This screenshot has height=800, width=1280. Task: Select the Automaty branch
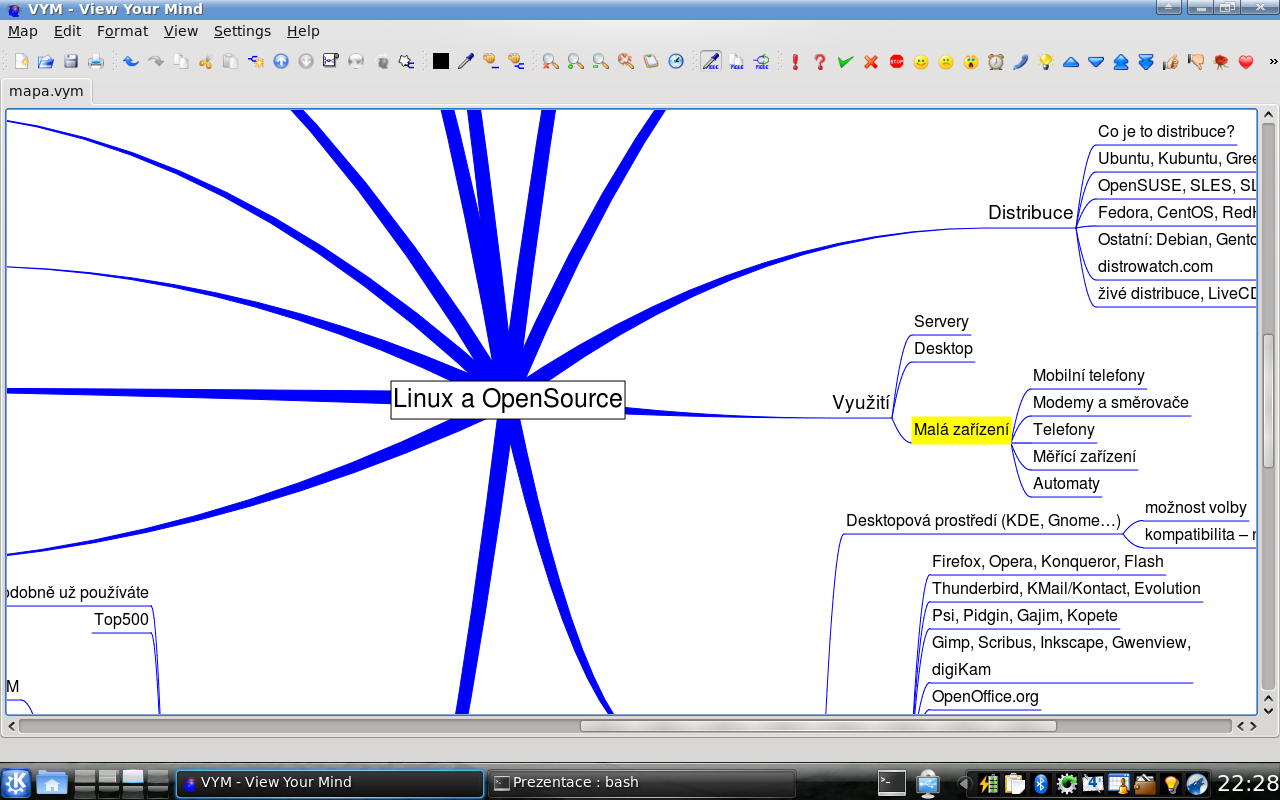[x=1066, y=484]
